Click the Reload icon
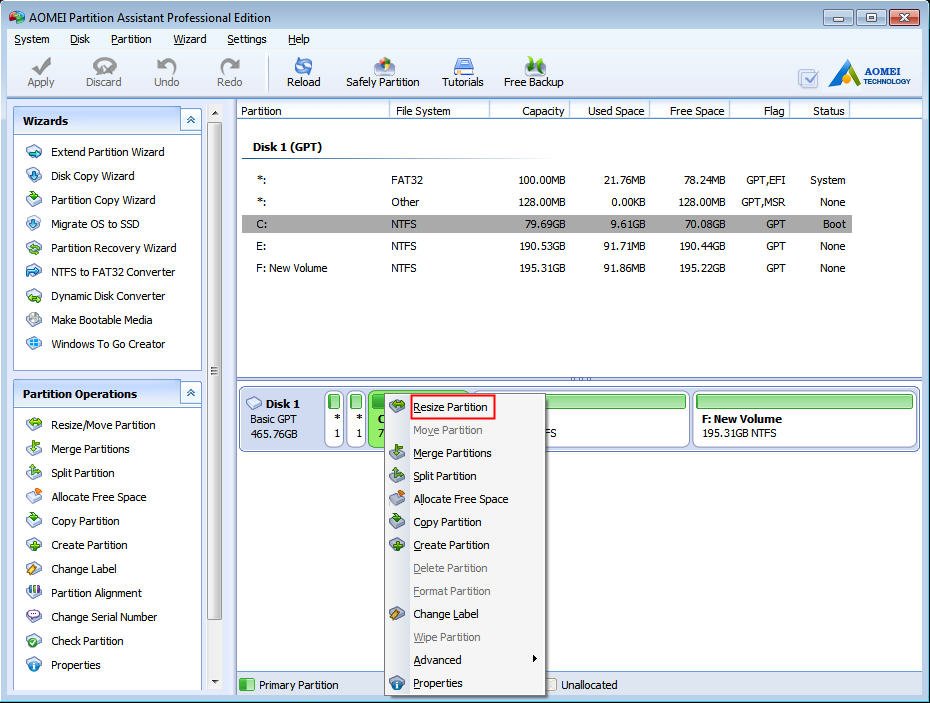The height and width of the screenshot is (703, 930). coord(303,71)
